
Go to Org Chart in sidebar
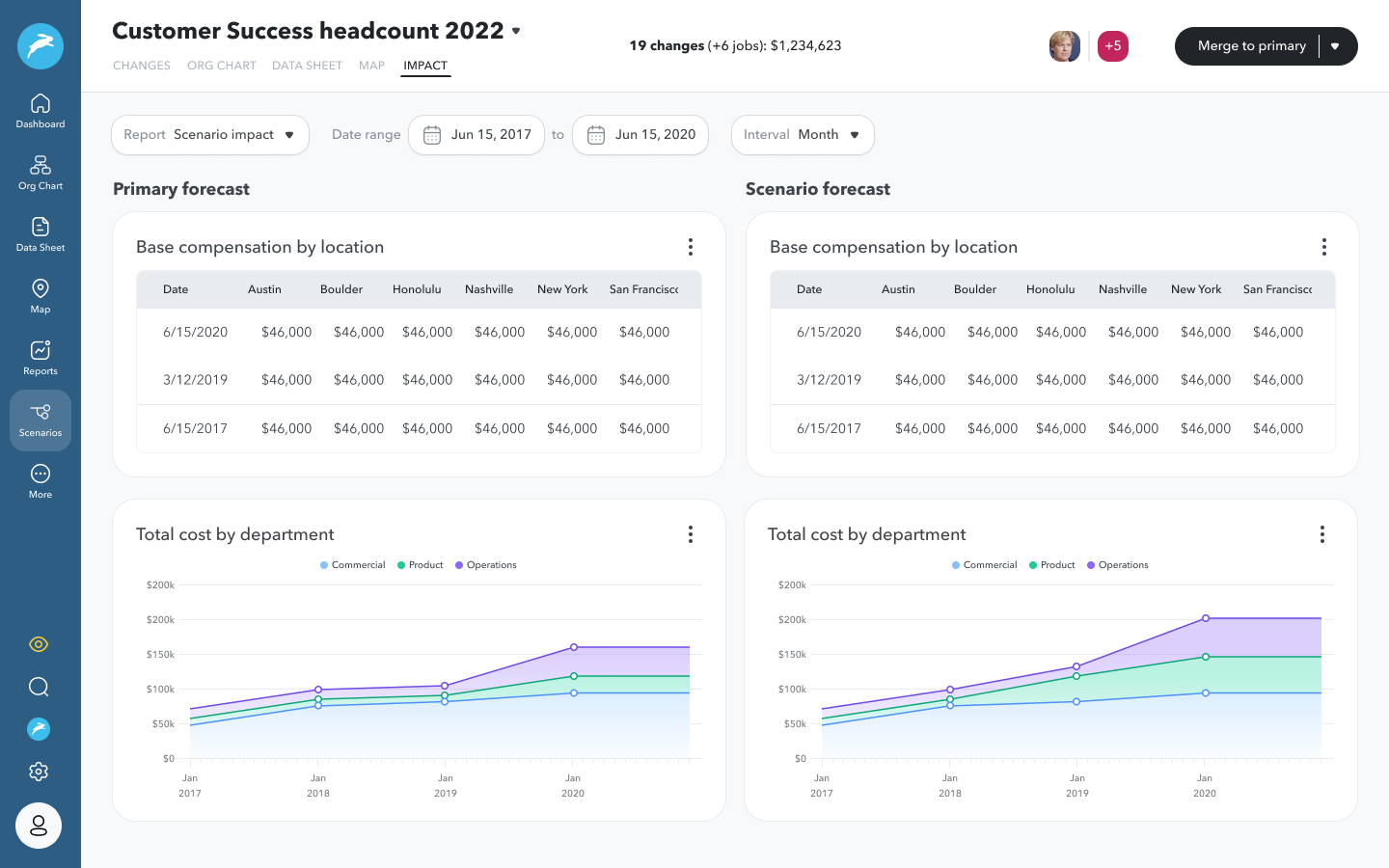click(x=41, y=173)
